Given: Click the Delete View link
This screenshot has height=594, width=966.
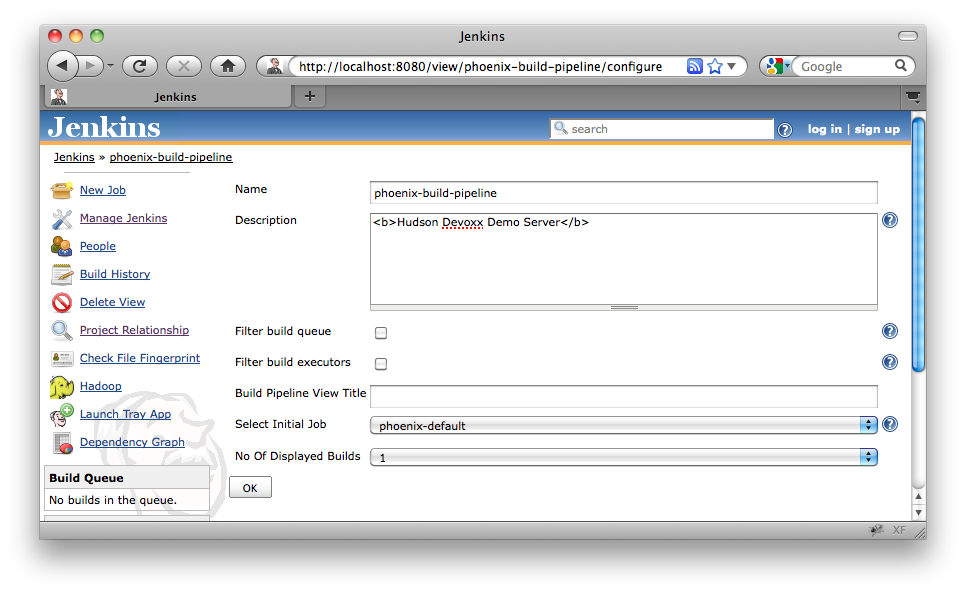Looking at the screenshot, I should point(112,302).
